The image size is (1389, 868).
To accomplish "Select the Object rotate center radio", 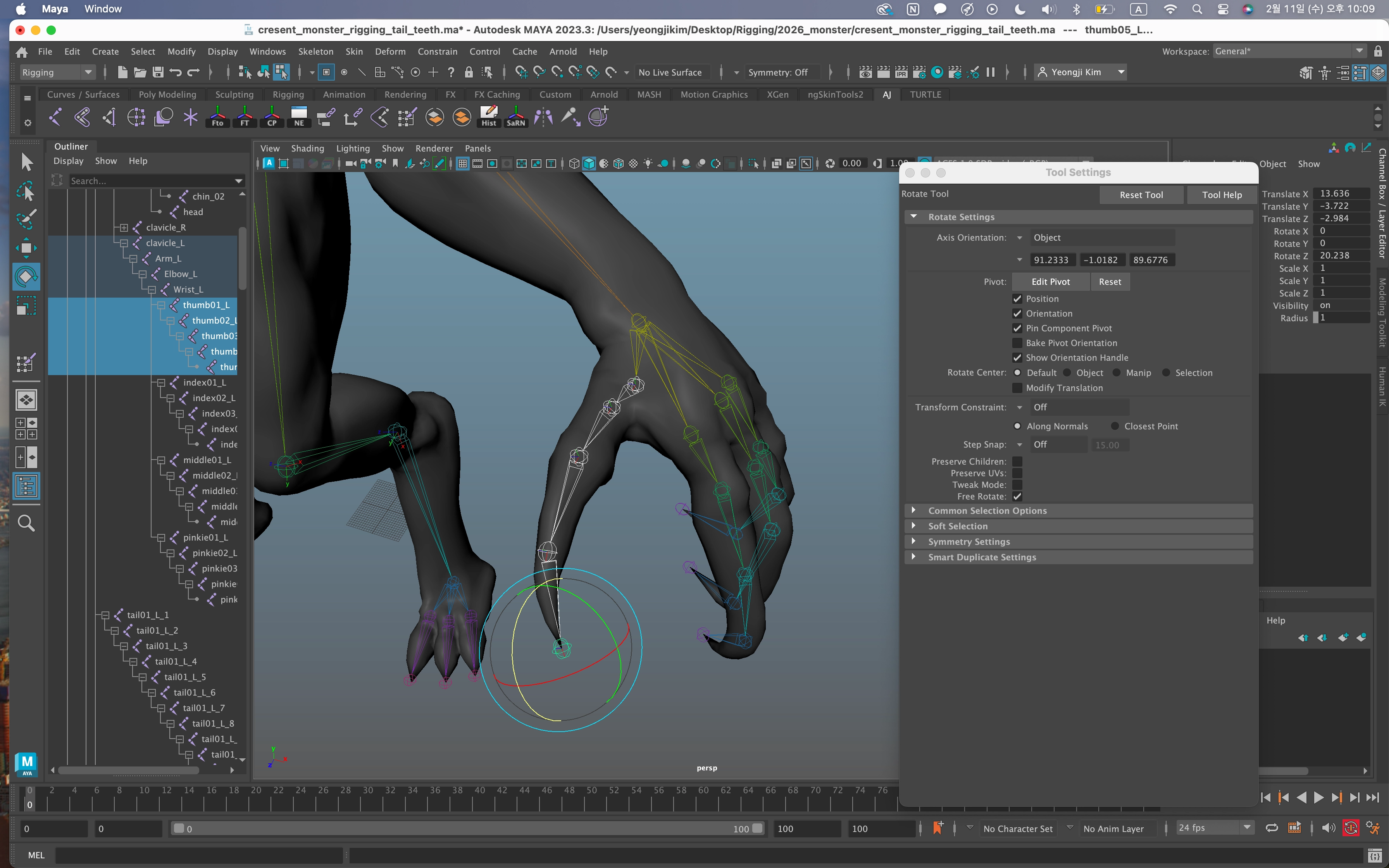I will pos(1067,372).
